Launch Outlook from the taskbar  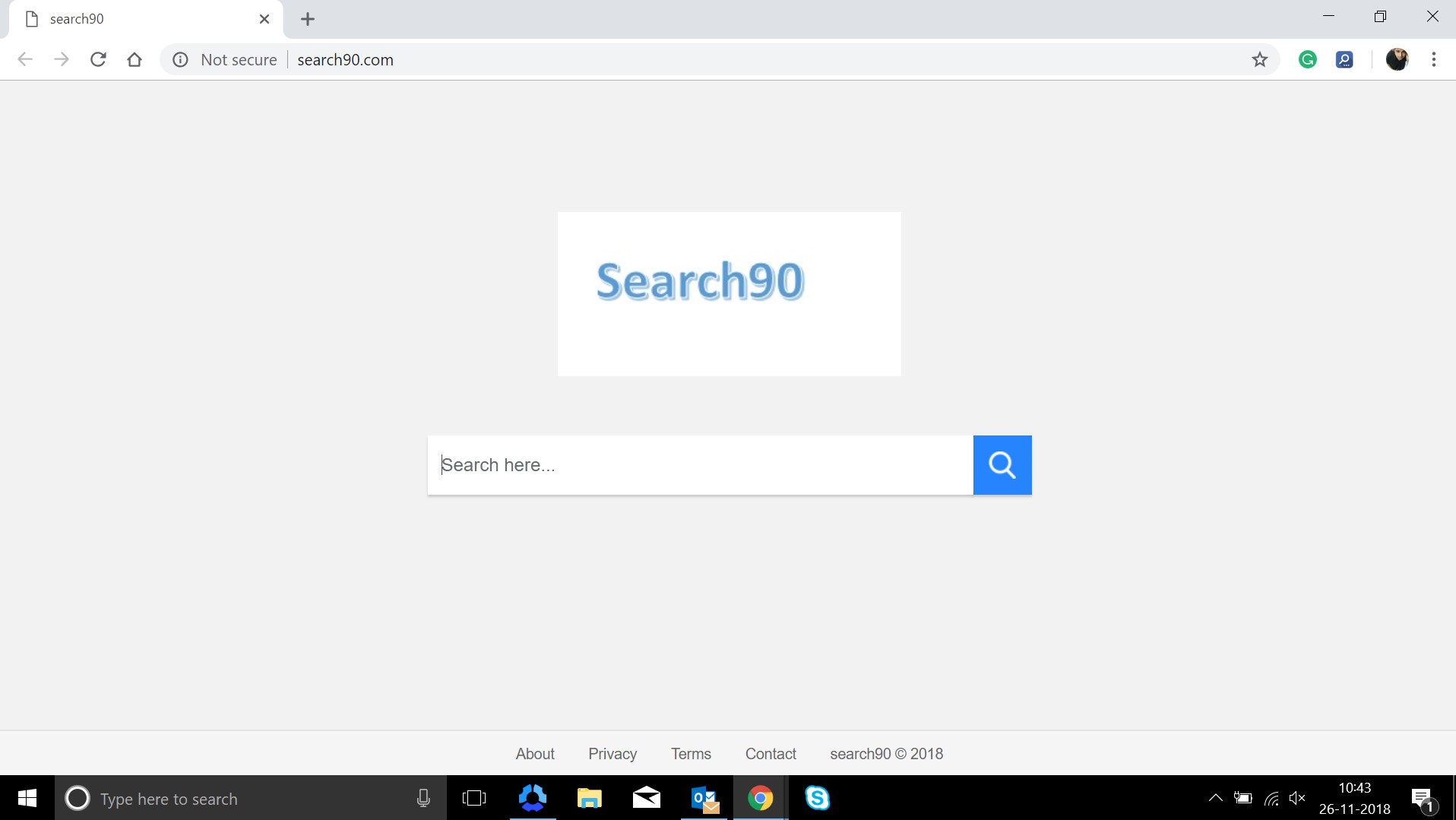[704, 798]
